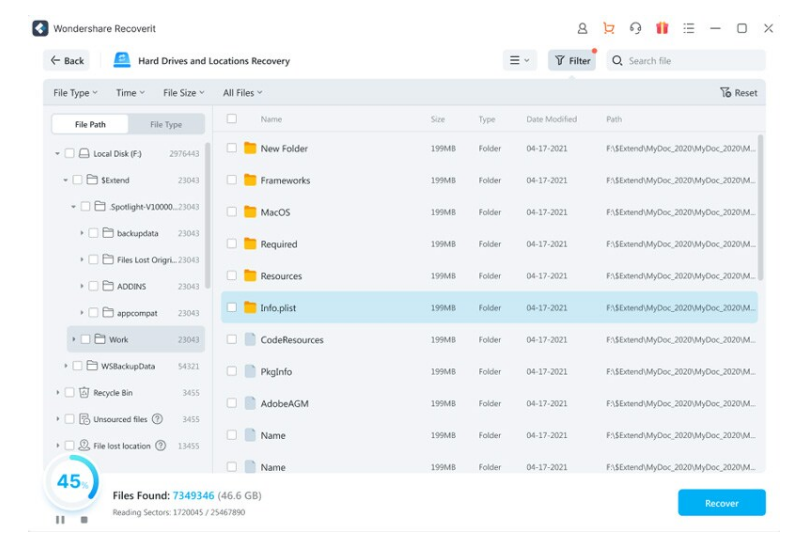Pause the scan with pause icon

point(60,519)
